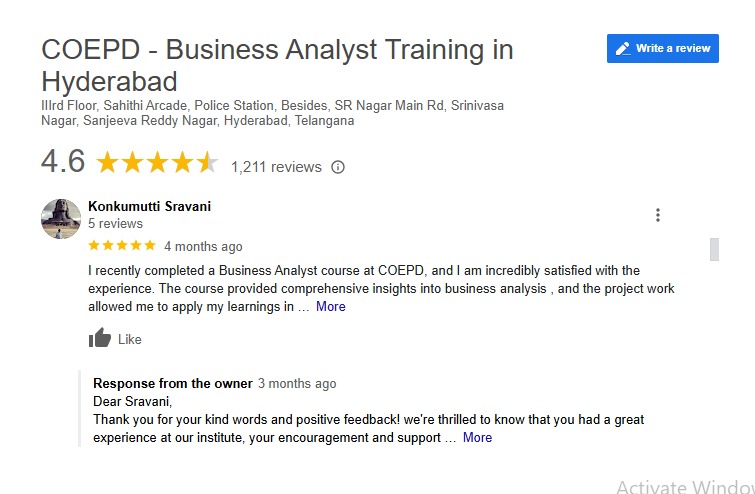Viewport: 755px width, 494px height.
Task: Expand the review text with More
Action: pyautogui.click(x=330, y=307)
